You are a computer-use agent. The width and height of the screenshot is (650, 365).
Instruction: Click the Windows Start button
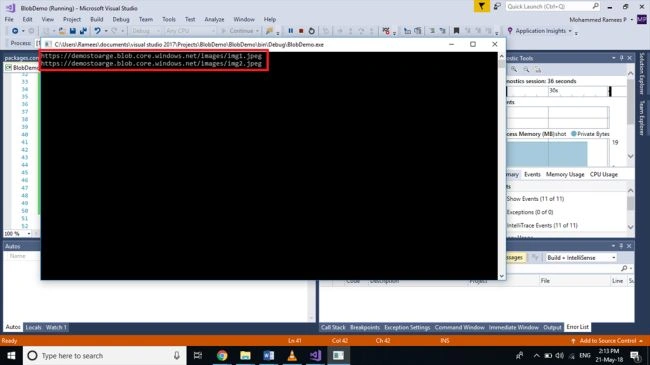(x=11, y=355)
